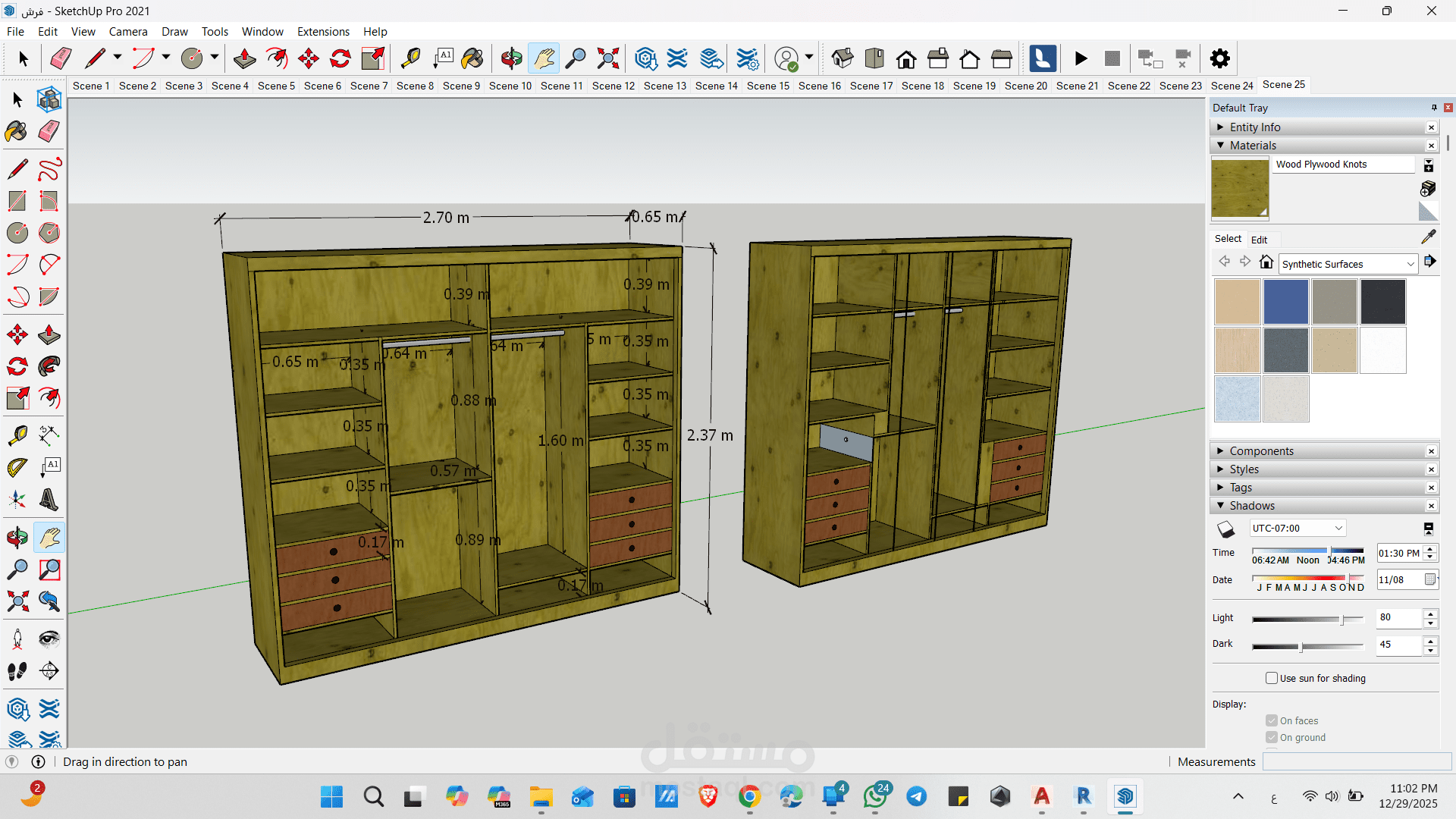Toggle the On ground checkbox

click(1272, 737)
